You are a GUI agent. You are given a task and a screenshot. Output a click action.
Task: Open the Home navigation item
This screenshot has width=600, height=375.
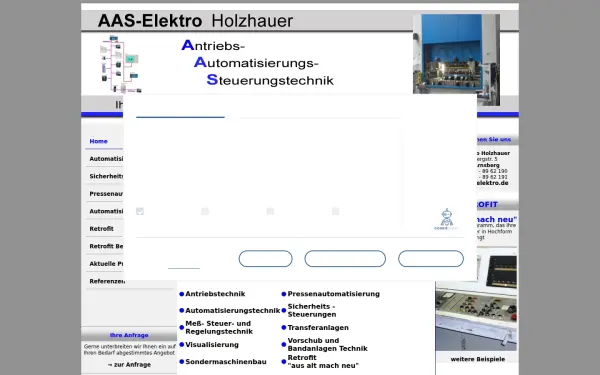(x=98, y=141)
